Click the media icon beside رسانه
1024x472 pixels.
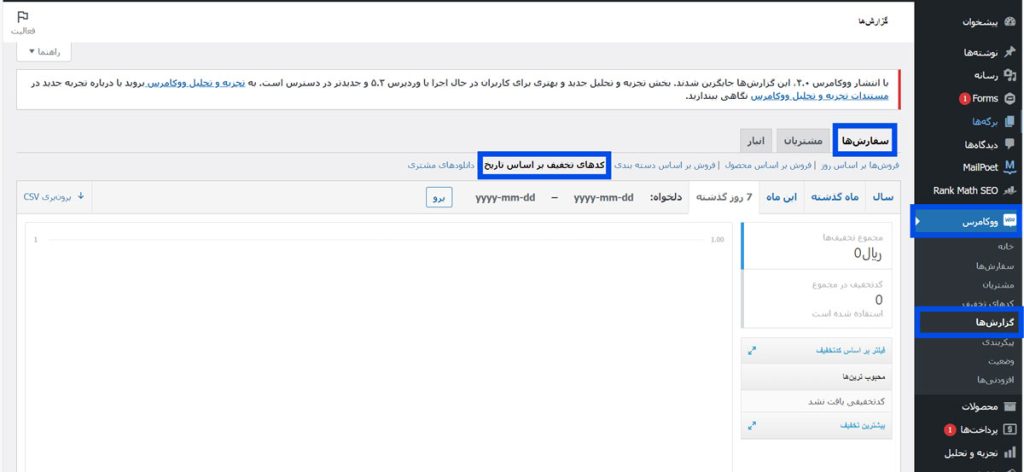coord(1010,75)
